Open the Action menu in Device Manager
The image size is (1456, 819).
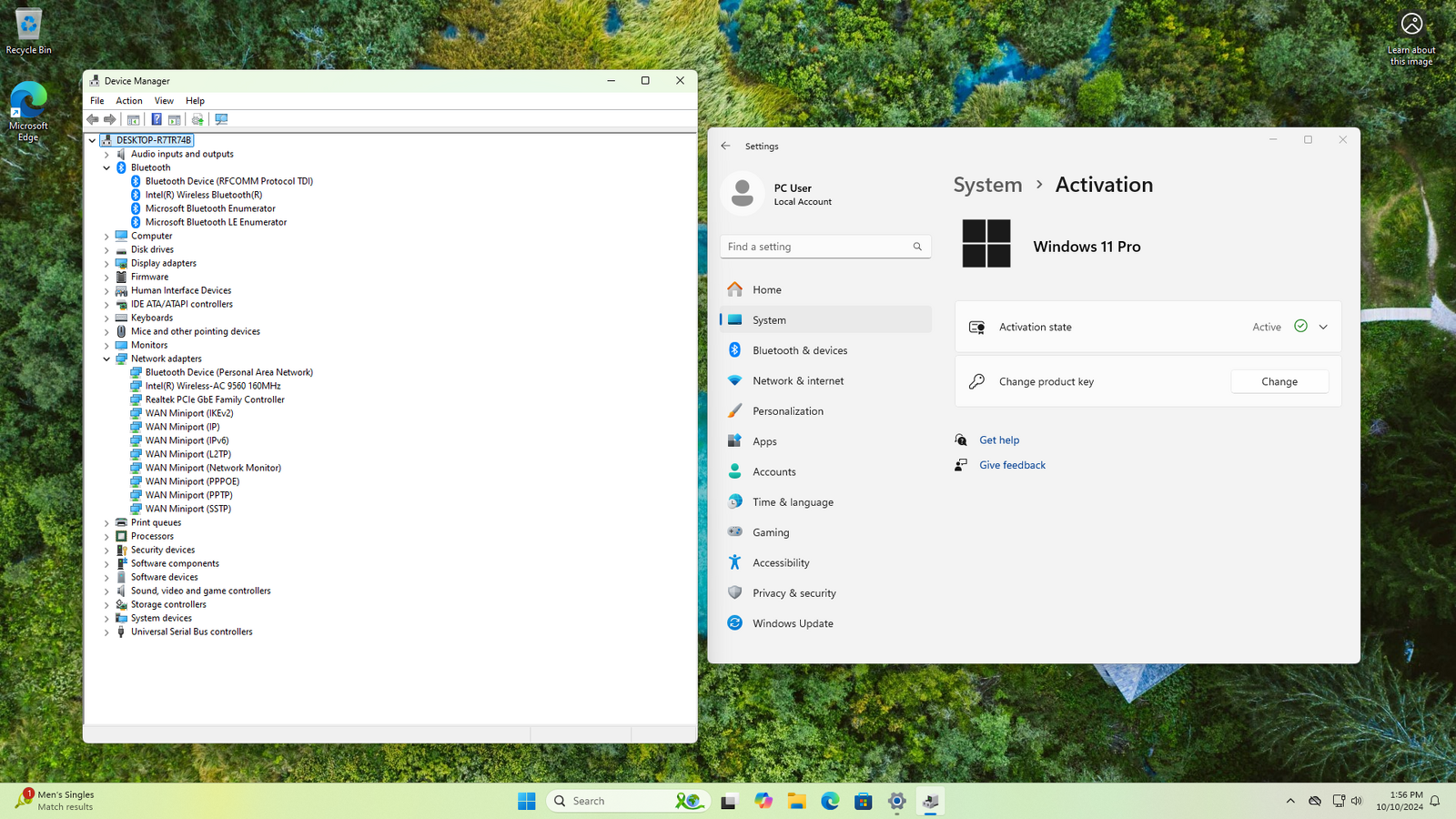pyautogui.click(x=129, y=101)
